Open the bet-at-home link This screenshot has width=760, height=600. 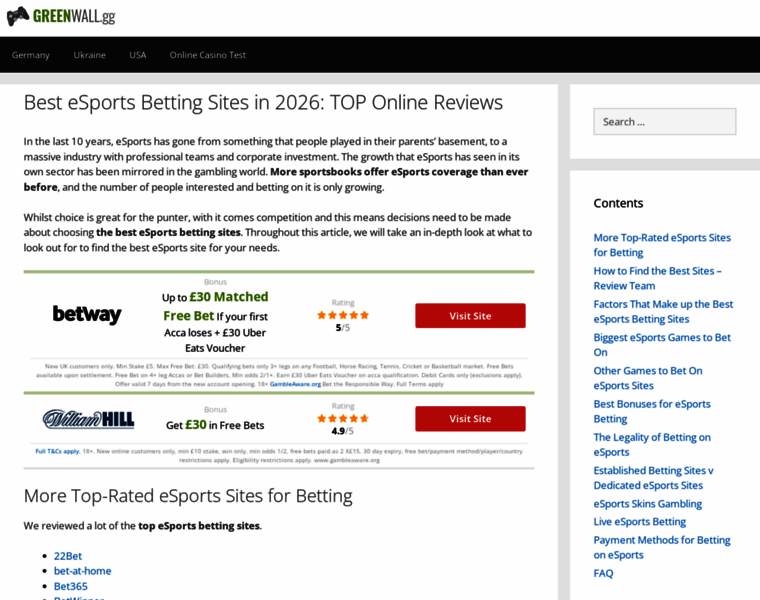(82, 571)
